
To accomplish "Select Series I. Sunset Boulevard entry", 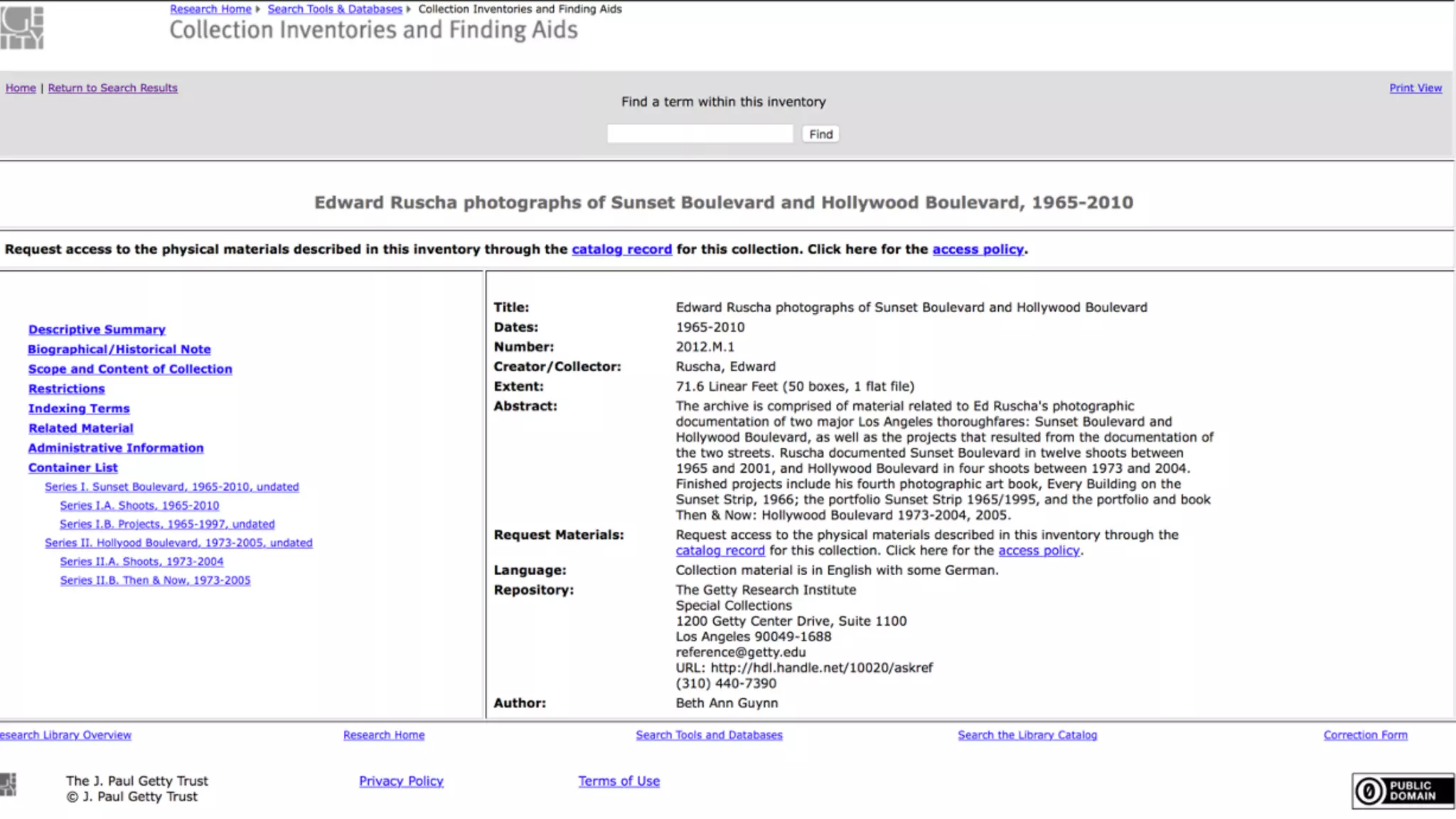I will (171, 487).
